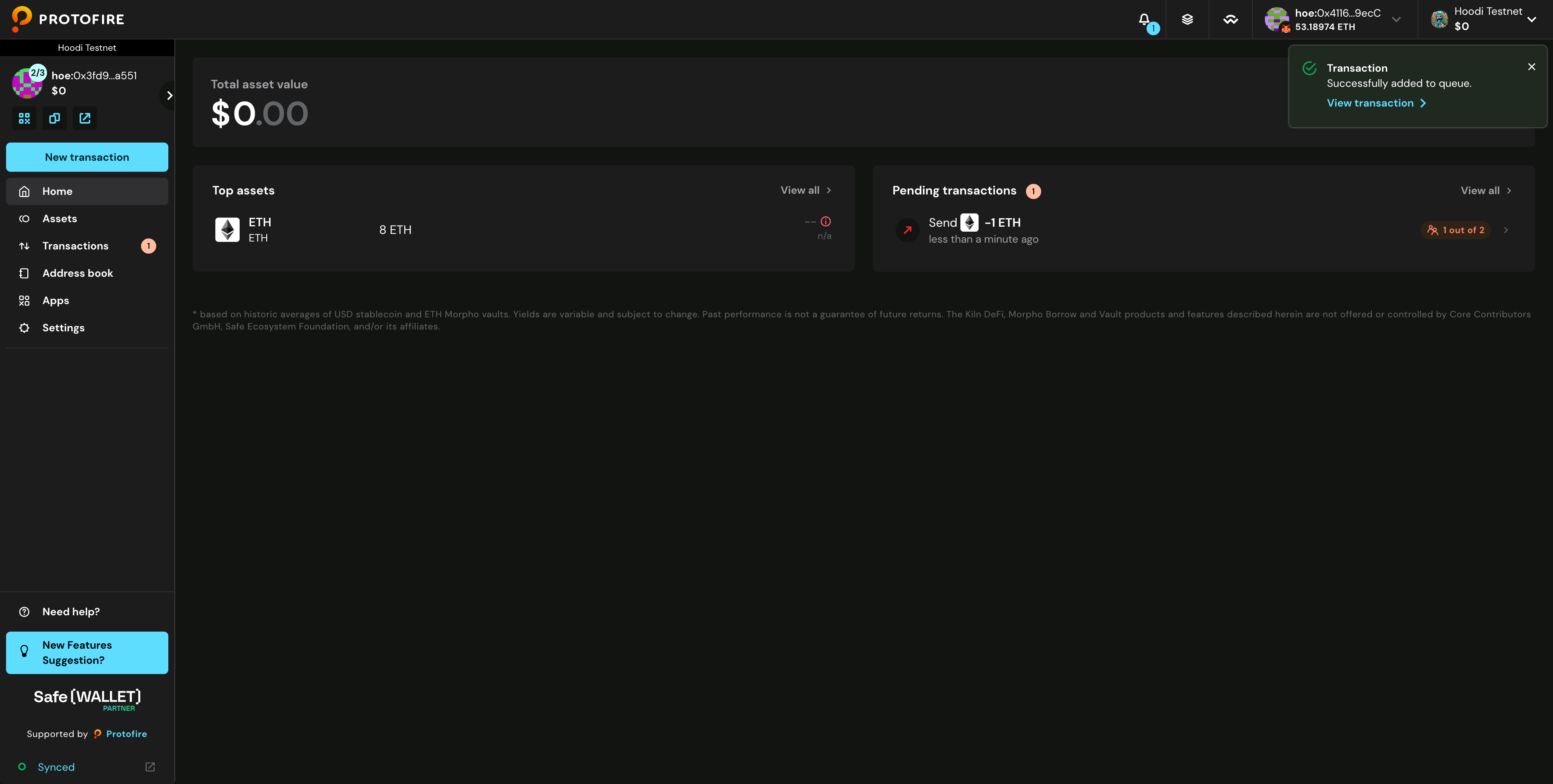The image size is (1553, 784).
Task: Go to the Assets menu item
Action: pyautogui.click(x=60, y=219)
